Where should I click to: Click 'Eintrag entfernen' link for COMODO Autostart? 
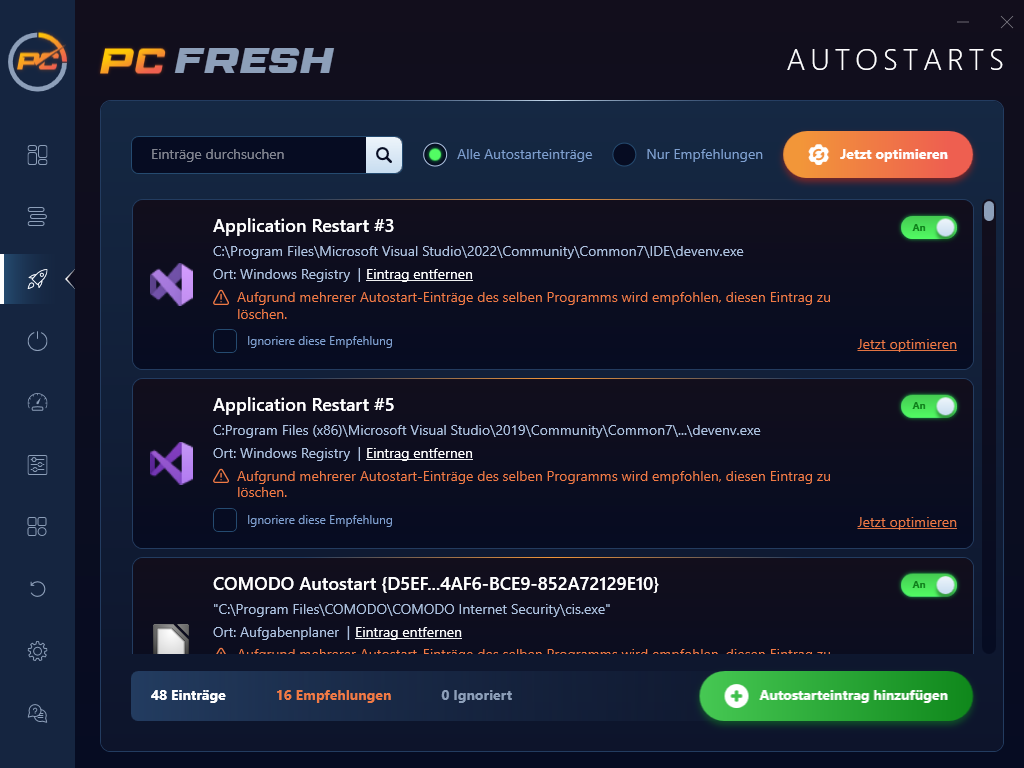[408, 632]
